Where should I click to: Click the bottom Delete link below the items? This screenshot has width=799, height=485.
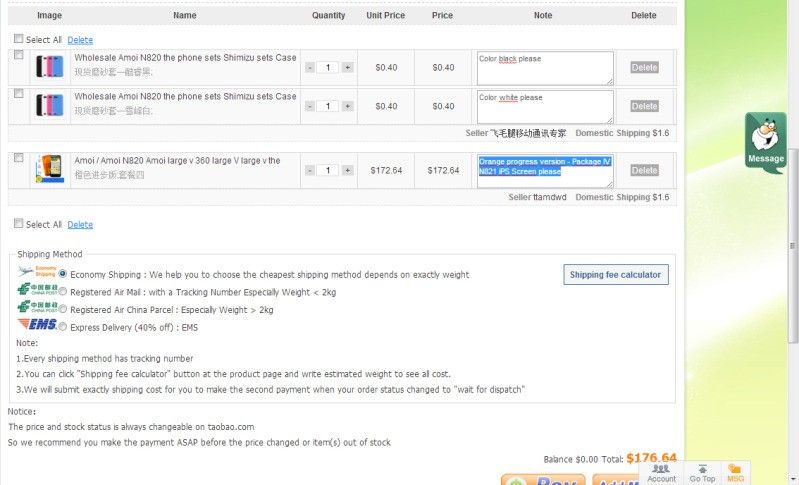point(80,225)
